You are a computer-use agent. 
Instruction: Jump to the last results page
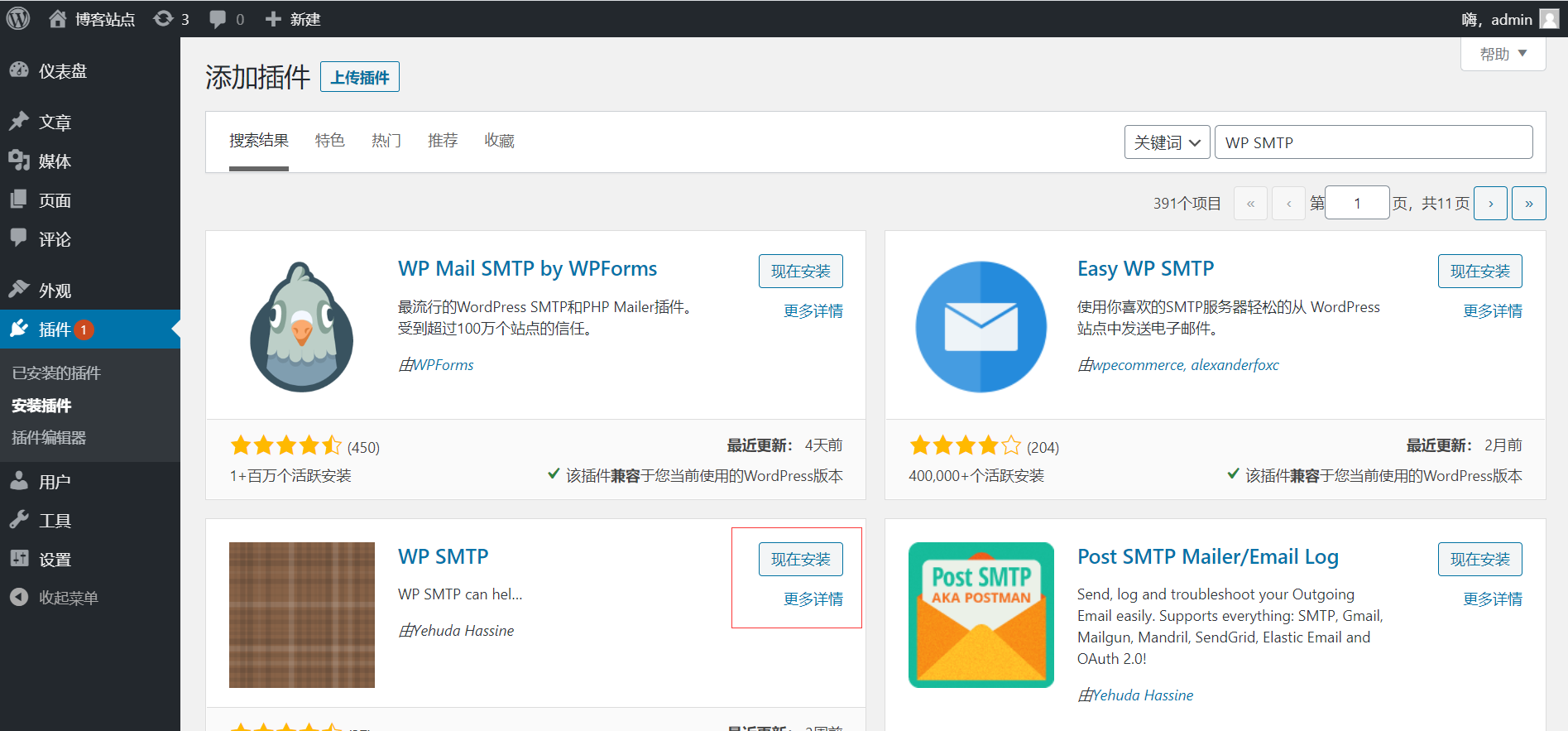(1529, 203)
